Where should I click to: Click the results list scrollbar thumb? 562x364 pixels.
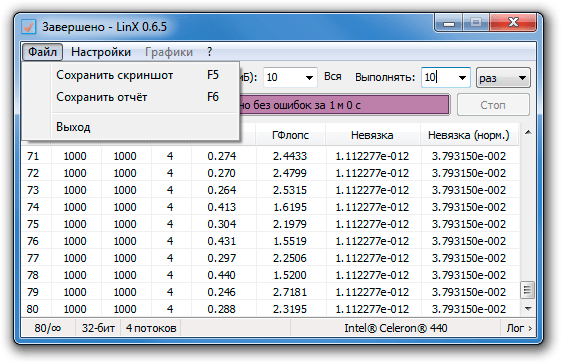527,289
